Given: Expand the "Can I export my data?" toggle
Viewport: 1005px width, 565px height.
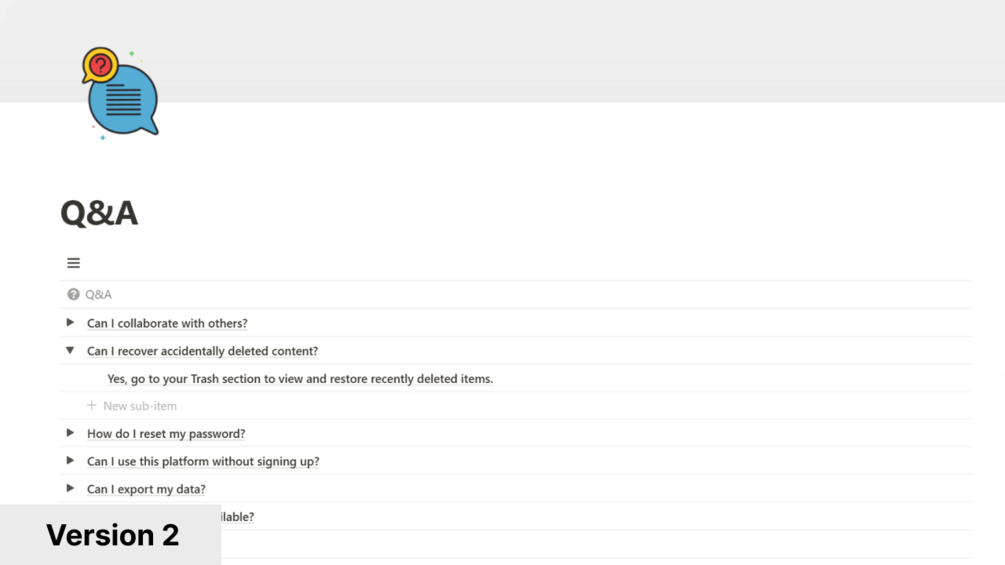Looking at the screenshot, I should [70, 489].
